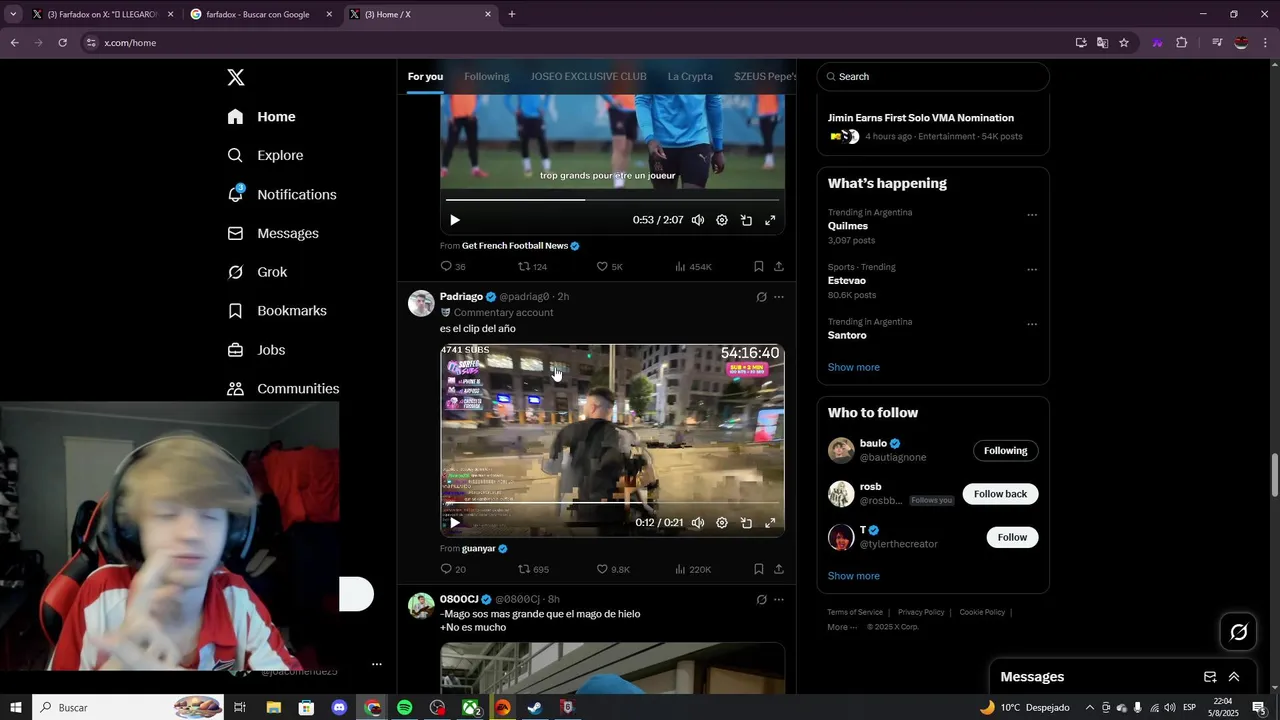
Task: Open more options on 0800CJ post
Action: [x=779, y=600]
